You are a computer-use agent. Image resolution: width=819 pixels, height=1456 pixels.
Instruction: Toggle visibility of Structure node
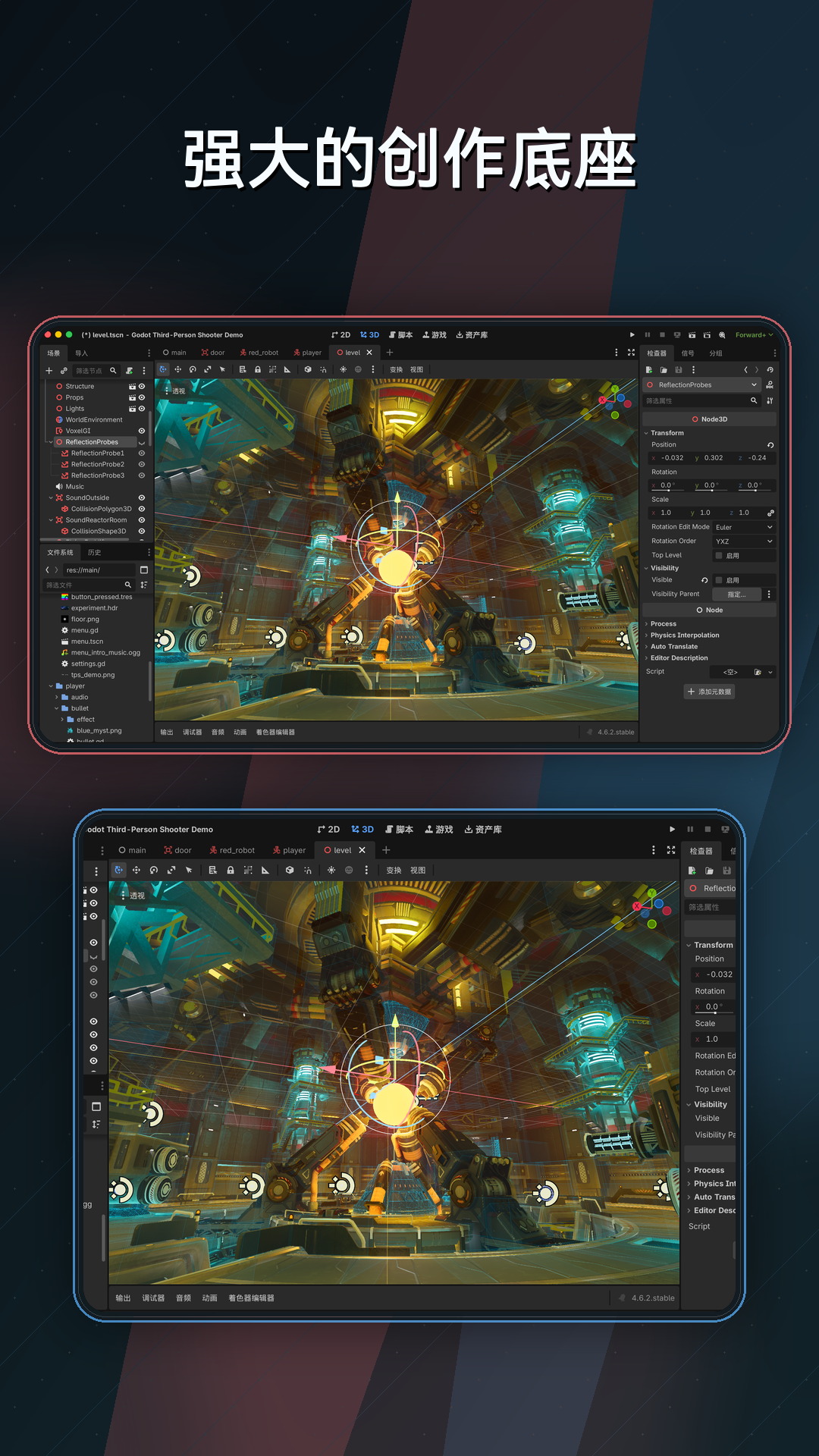pyautogui.click(x=141, y=386)
